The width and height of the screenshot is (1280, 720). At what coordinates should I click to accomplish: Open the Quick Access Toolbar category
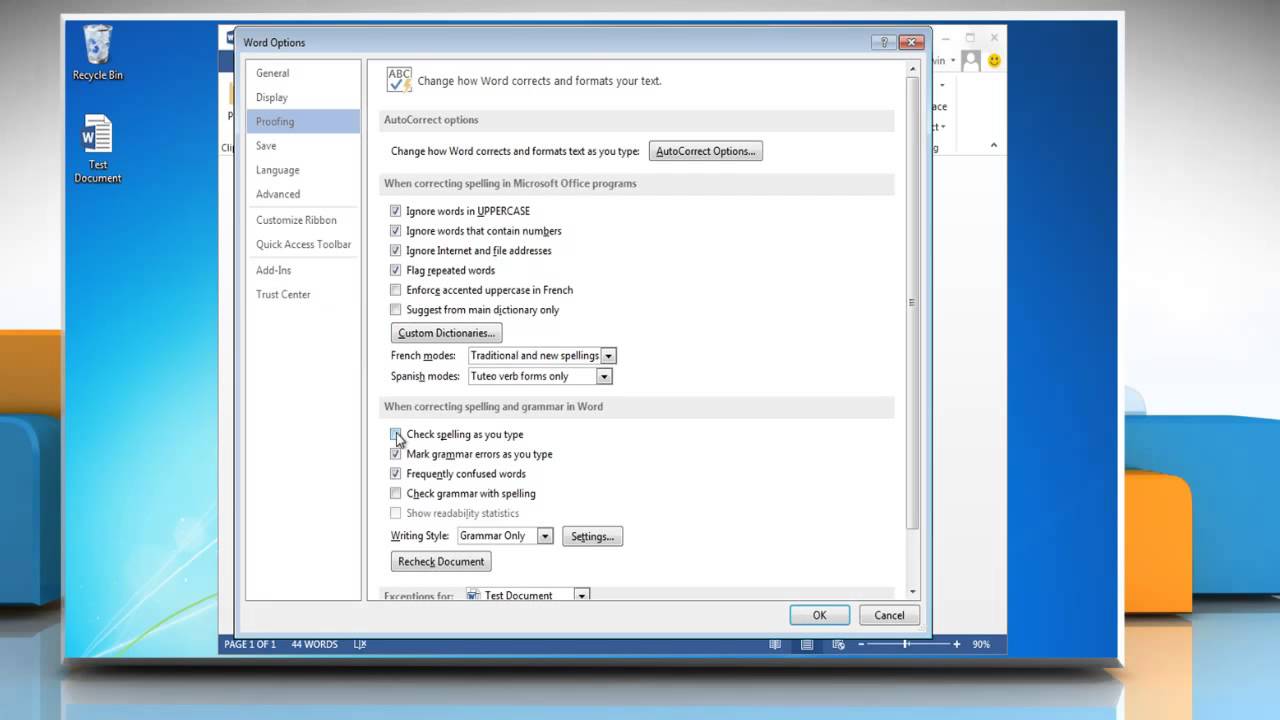pos(303,244)
